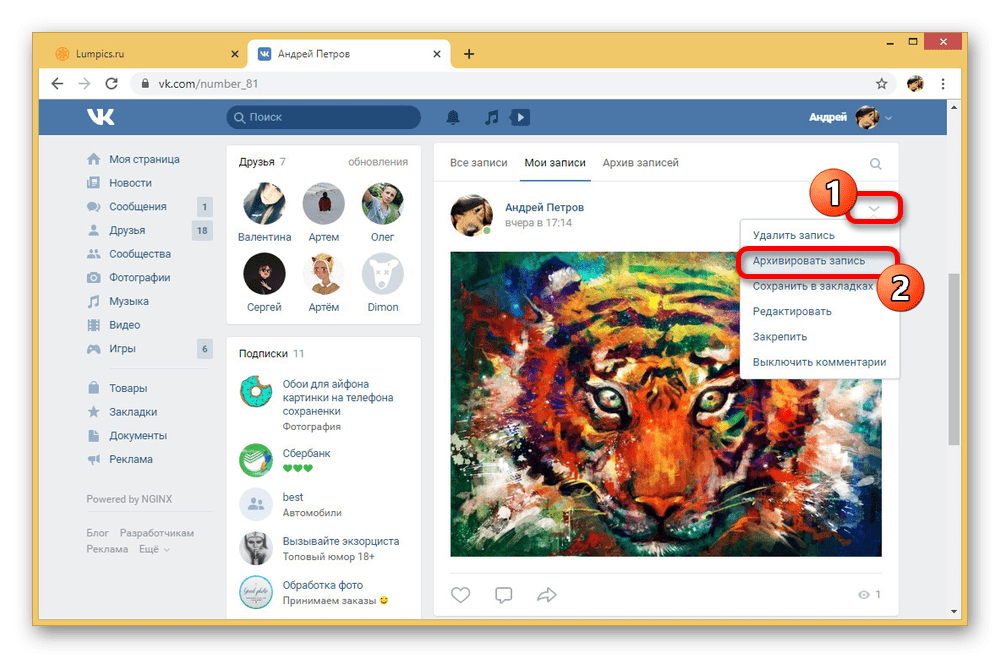Click the Андрей Петров post author link
The width and height of the screenshot is (1000, 658).
tap(544, 207)
